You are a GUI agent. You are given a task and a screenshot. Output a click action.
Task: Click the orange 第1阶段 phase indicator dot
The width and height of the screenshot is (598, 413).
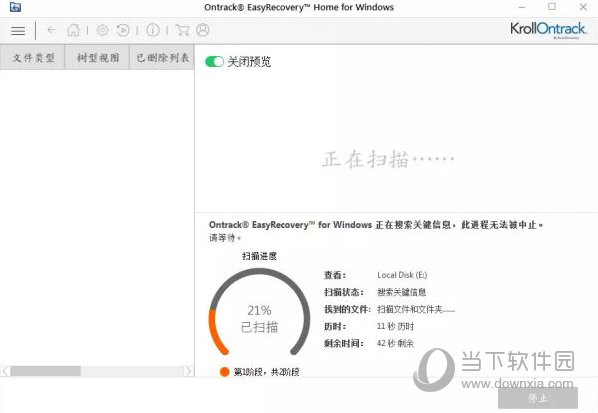tap(225, 371)
